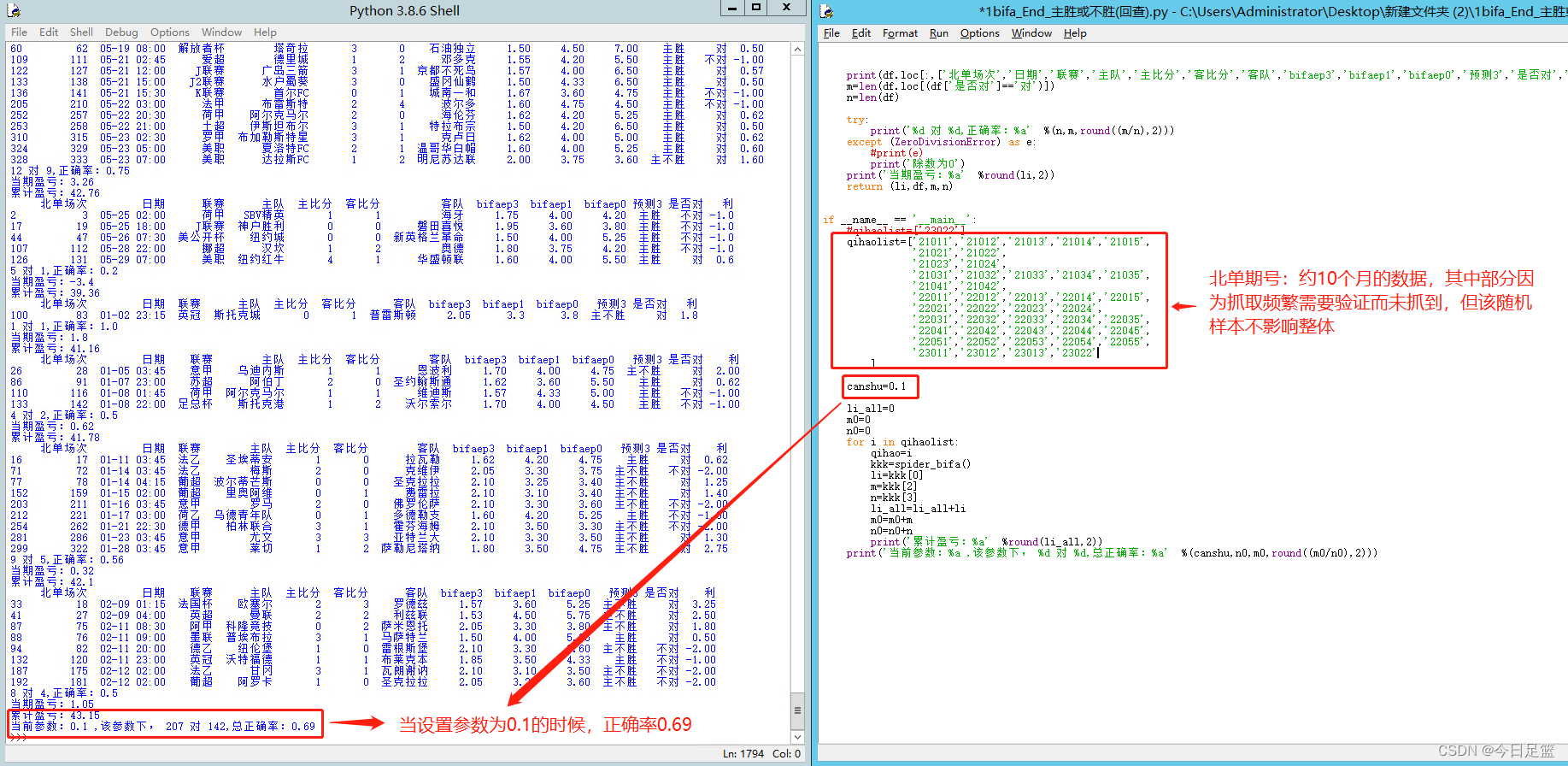The image size is (1568, 766).
Task: Click the 'm0=m0+m' code line
Action: click(x=891, y=520)
